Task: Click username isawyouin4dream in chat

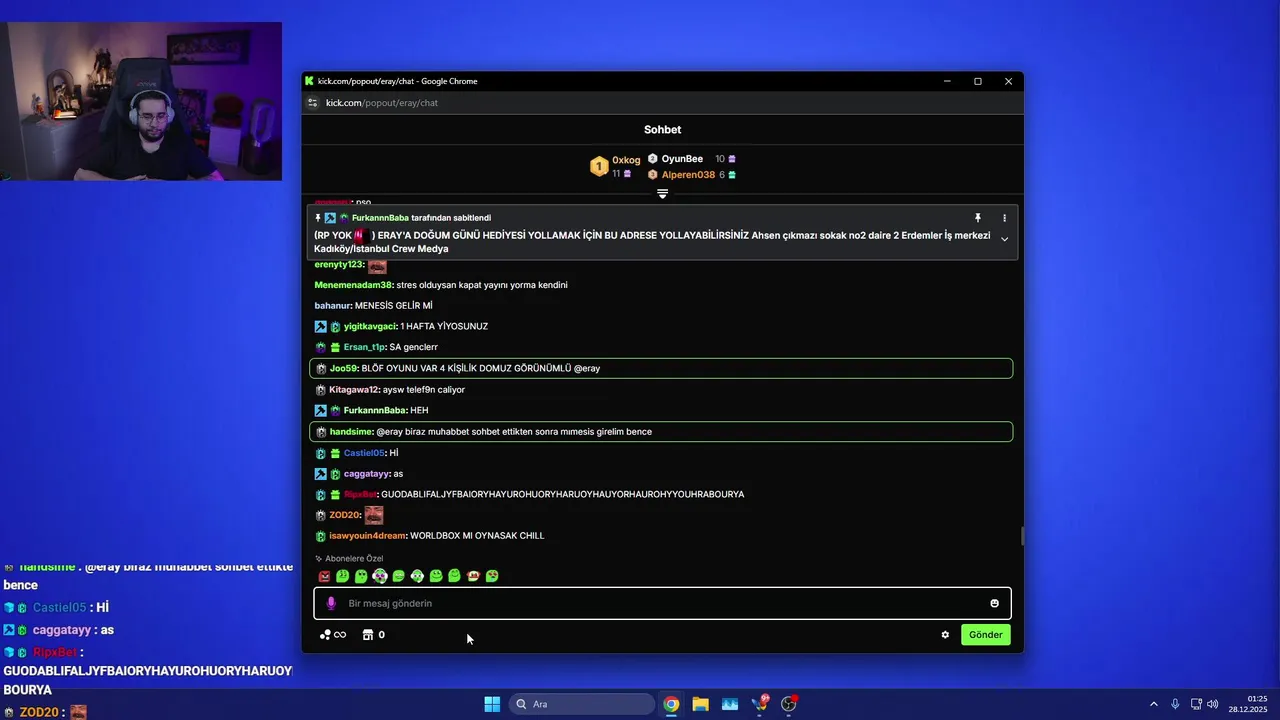Action: (368, 536)
